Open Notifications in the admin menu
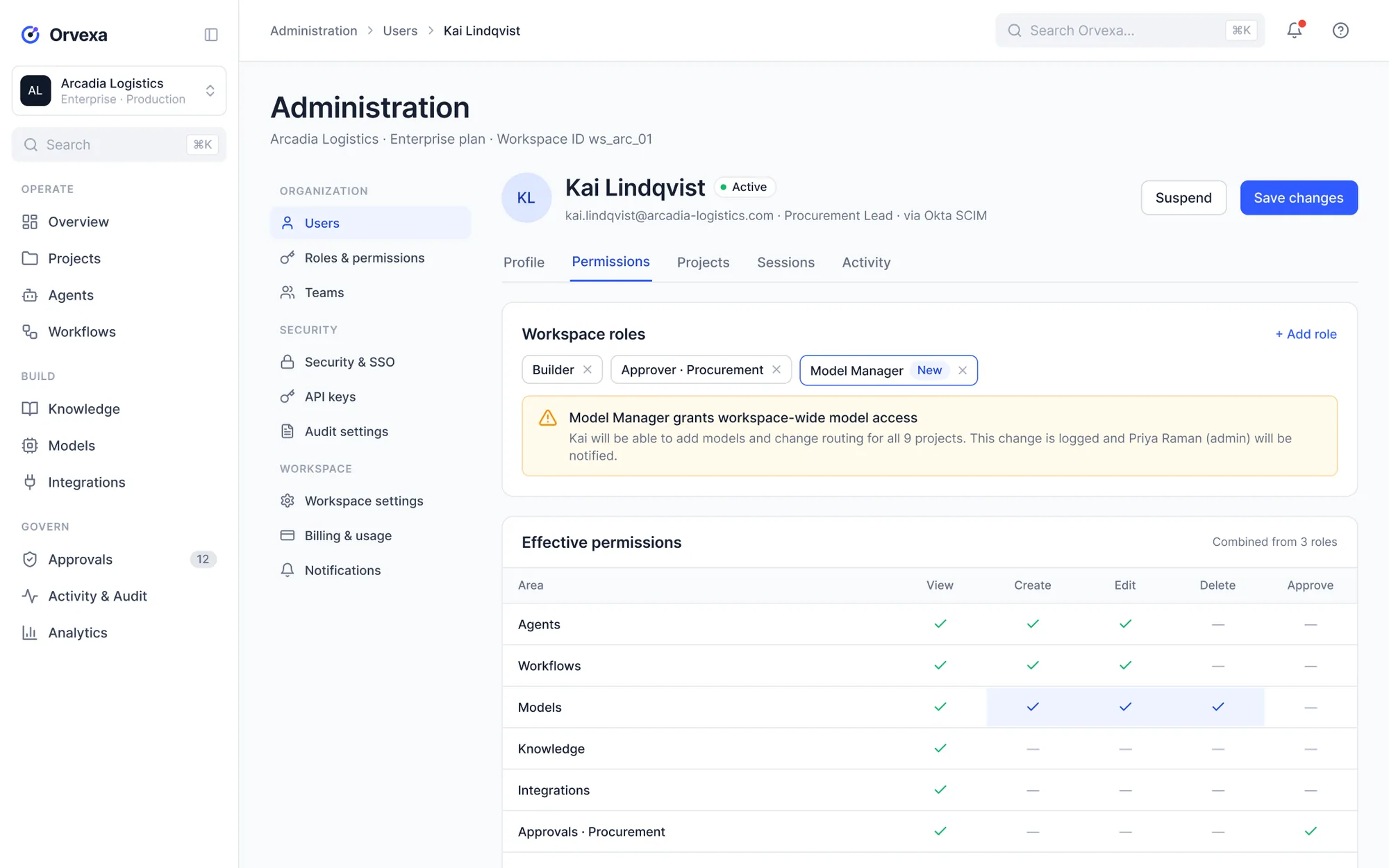1389x868 pixels. click(370, 570)
